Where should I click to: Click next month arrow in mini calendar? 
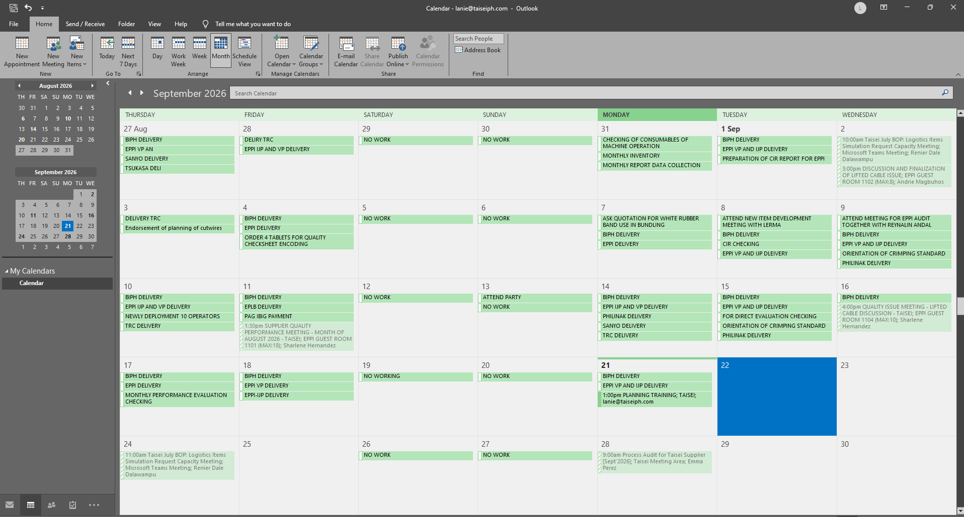pos(92,86)
